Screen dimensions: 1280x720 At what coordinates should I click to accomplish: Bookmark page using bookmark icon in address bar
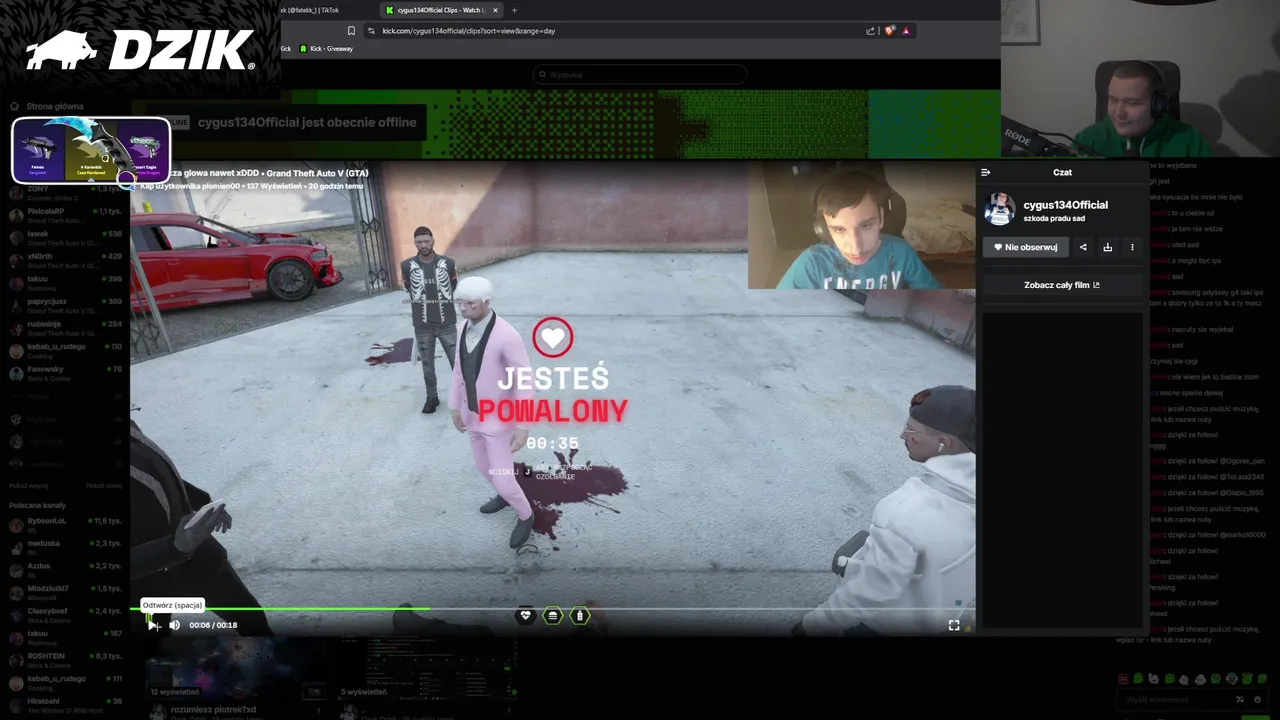[351, 31]
